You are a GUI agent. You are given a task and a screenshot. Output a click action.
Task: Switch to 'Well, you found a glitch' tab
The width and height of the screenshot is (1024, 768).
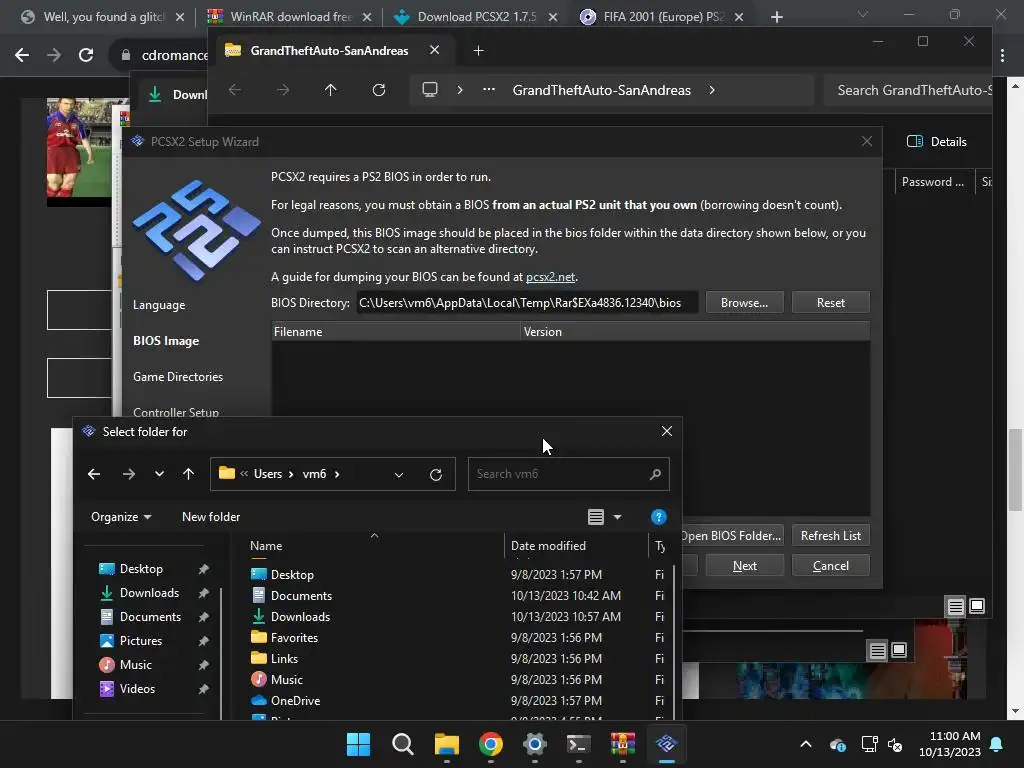(x=103, y=17)
